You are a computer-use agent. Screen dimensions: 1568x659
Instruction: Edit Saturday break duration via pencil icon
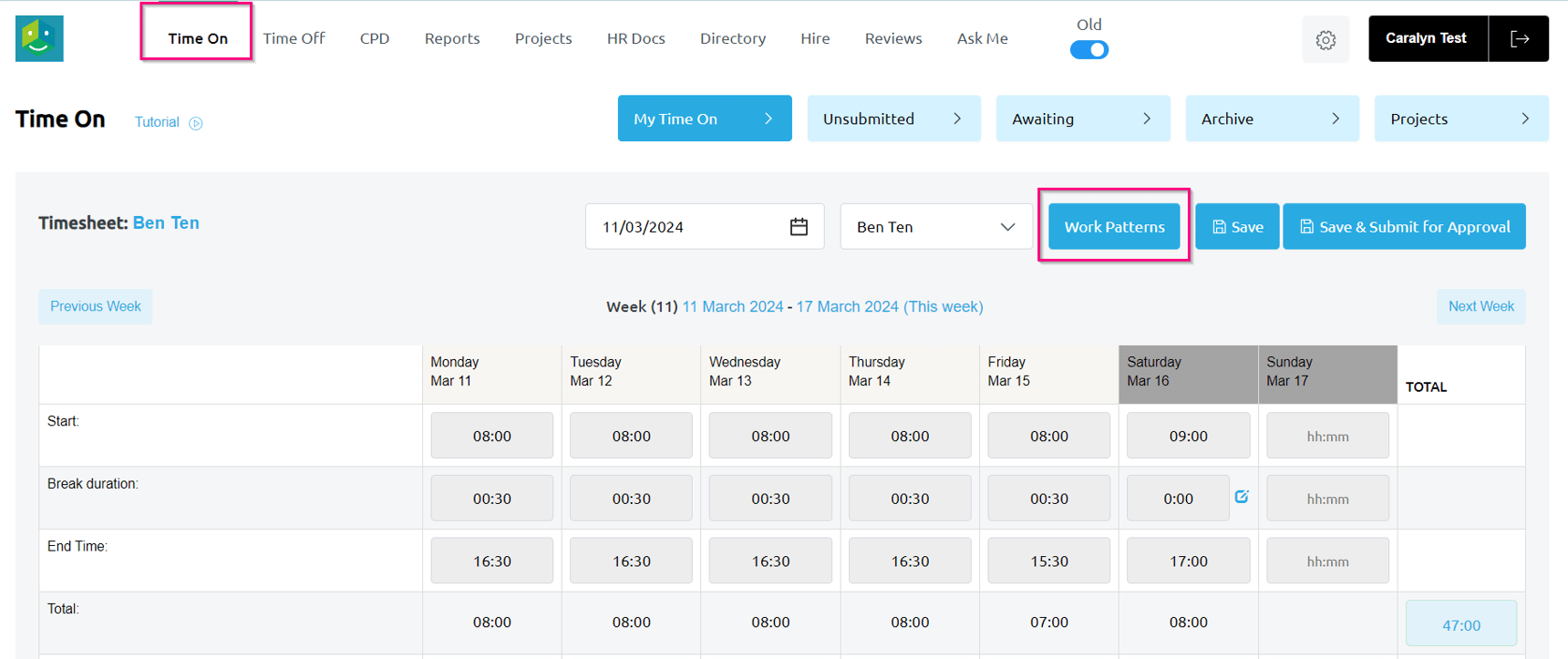[x=1242, y=497]
